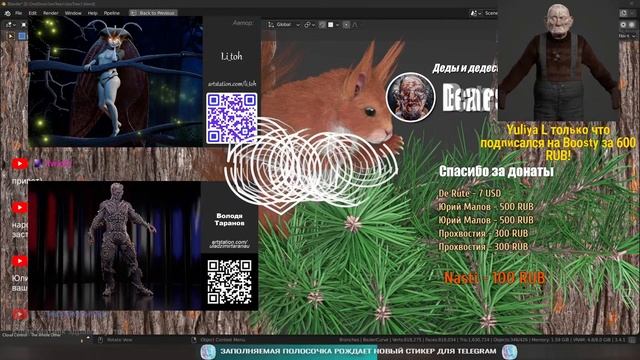Image resolution: width=640 pixels, height=360 pixels.
Task: Click the Володя Таранов author name
Action: coord(229,220)
